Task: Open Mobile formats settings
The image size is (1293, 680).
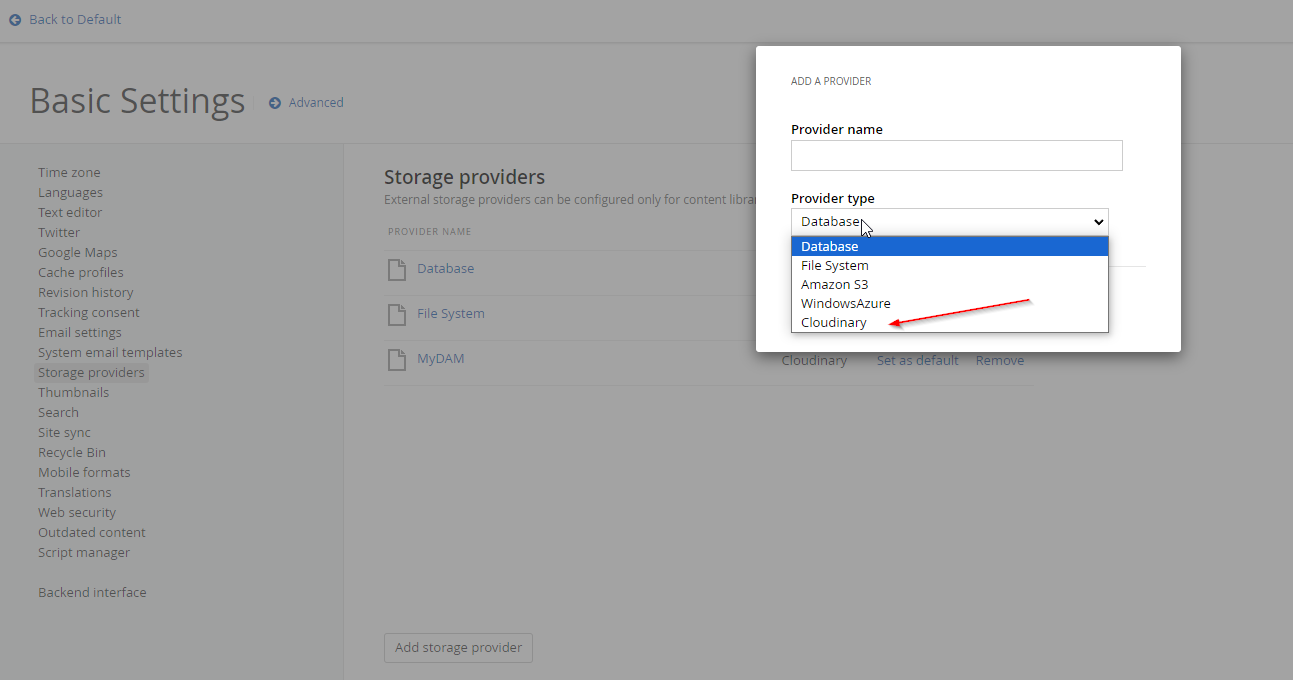Action: pos(84,473)
